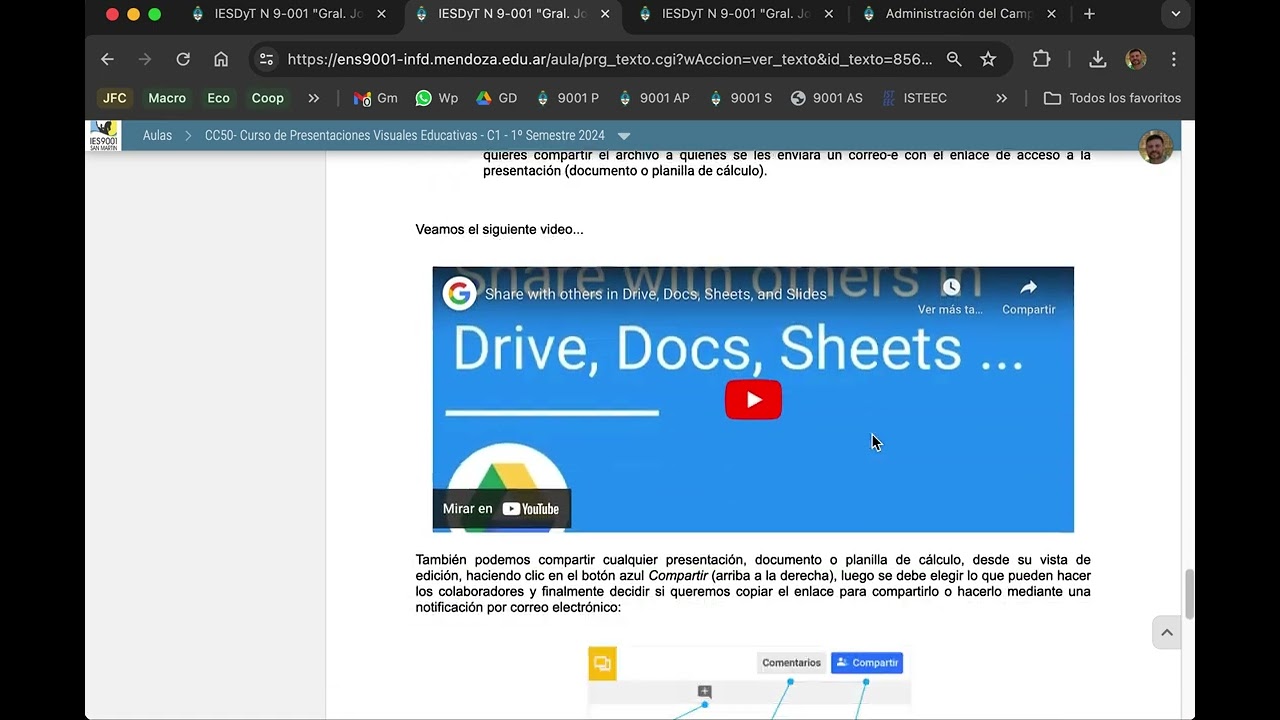Screen dimensions: 1280x720
Task: Go to Aulas breadcrumb
Action: click(x=157, y=135)
